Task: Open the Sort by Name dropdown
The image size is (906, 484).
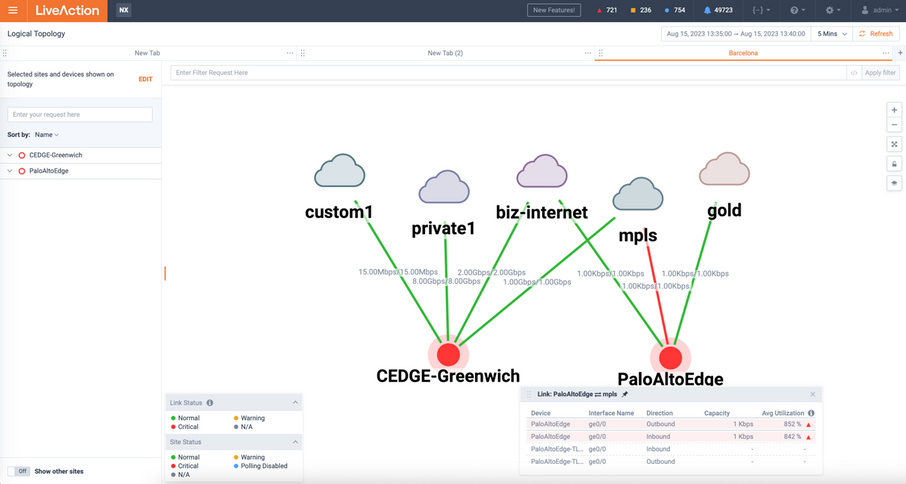Action: tap(47, 135)
